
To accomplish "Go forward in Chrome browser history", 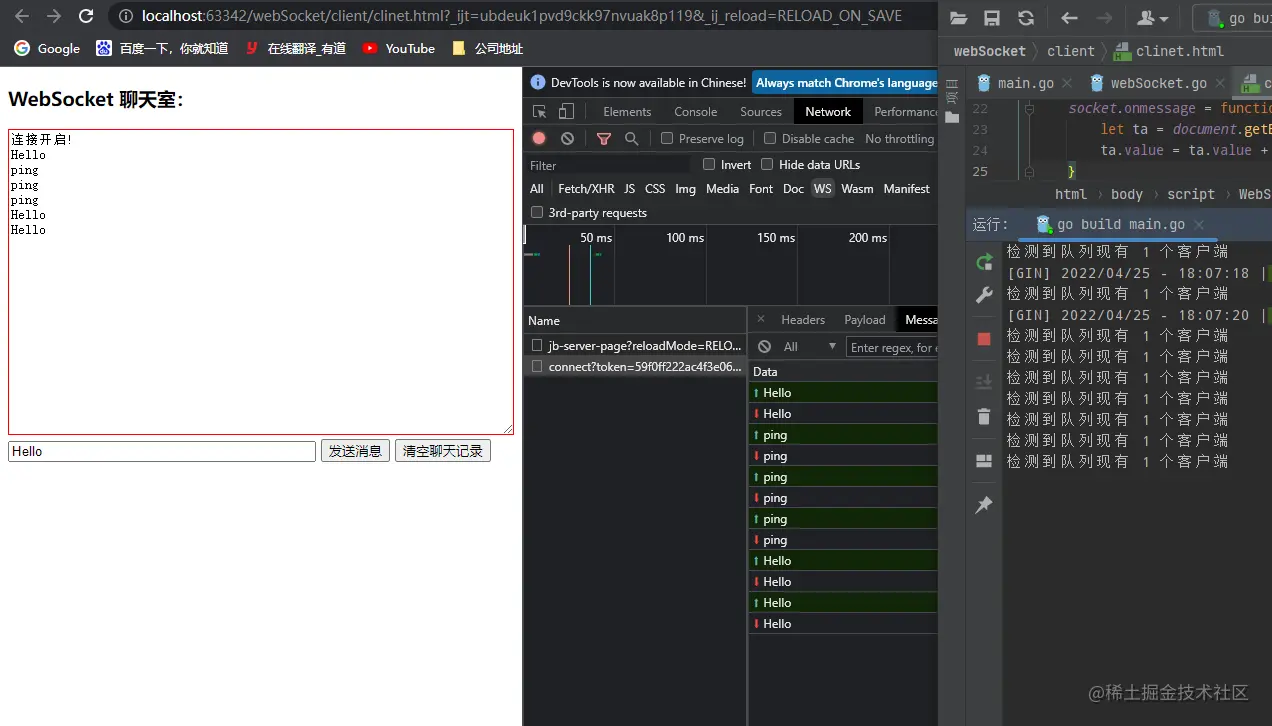I will click(54, 16).
